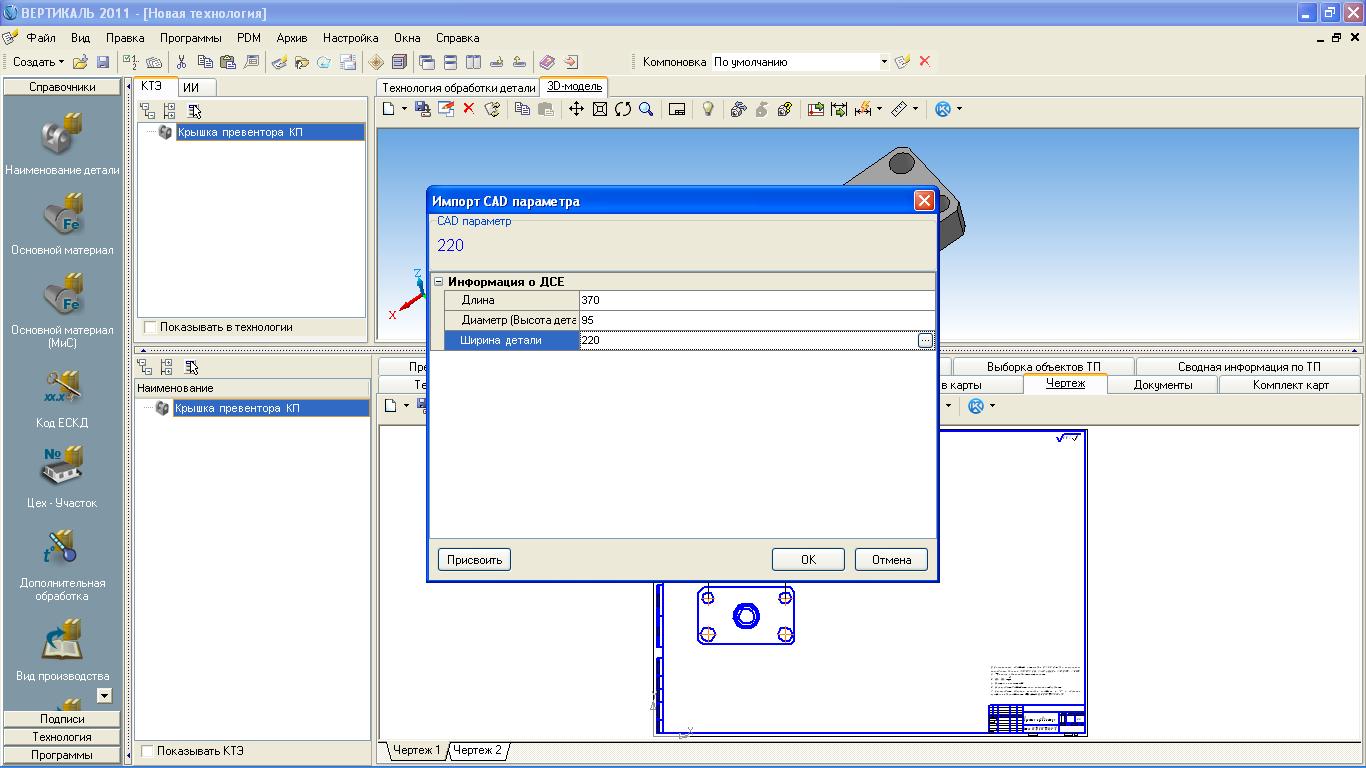Click the Присвоить button
This screenshot has width=1366, height=768.
click(x=474, y=560)
